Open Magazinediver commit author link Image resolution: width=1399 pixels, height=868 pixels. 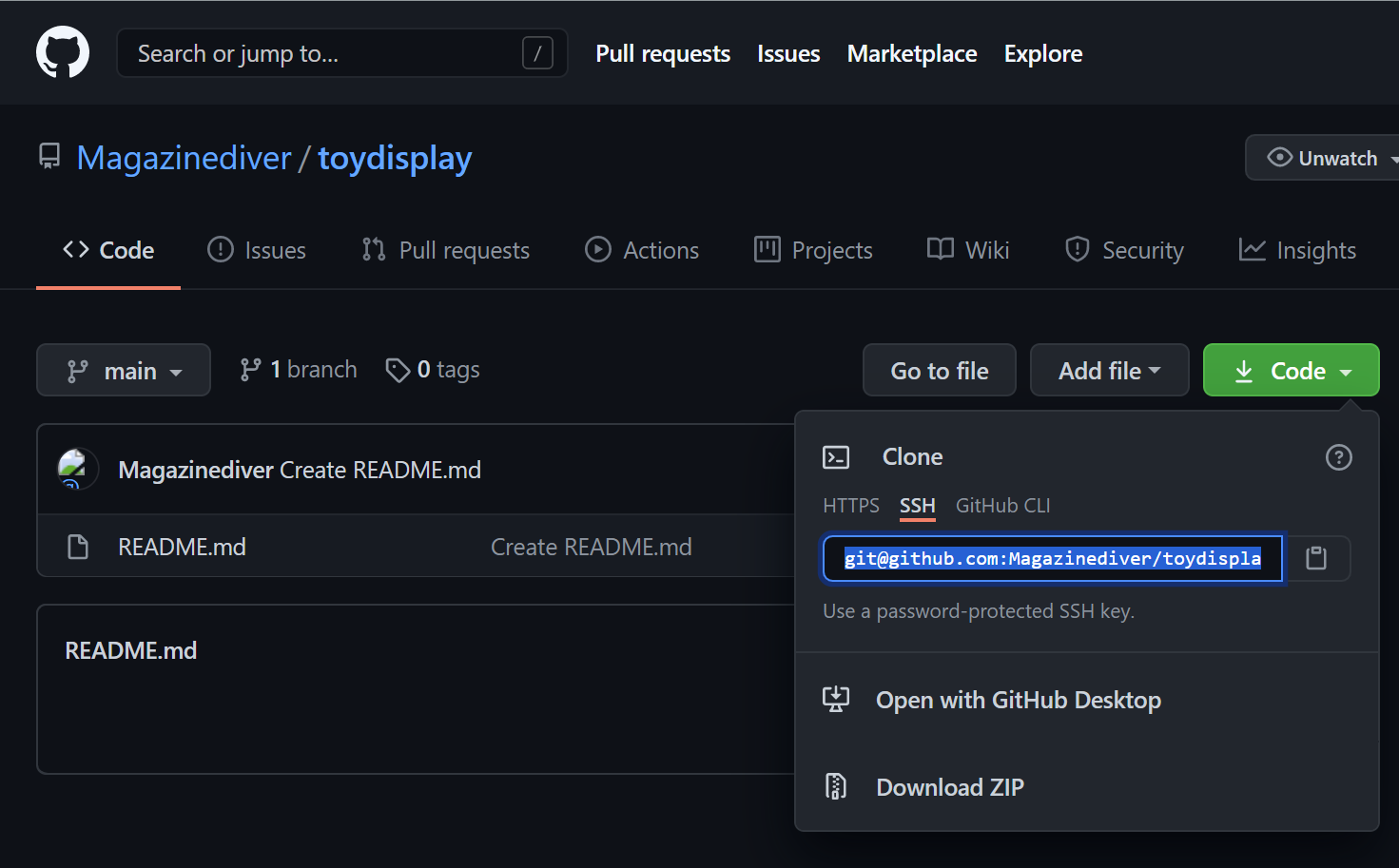[x=196, y=470]
